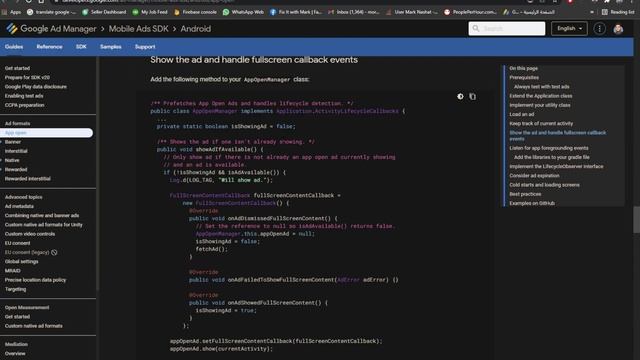
Task: Switch to the Samples tab
Action: coord(111,47)
